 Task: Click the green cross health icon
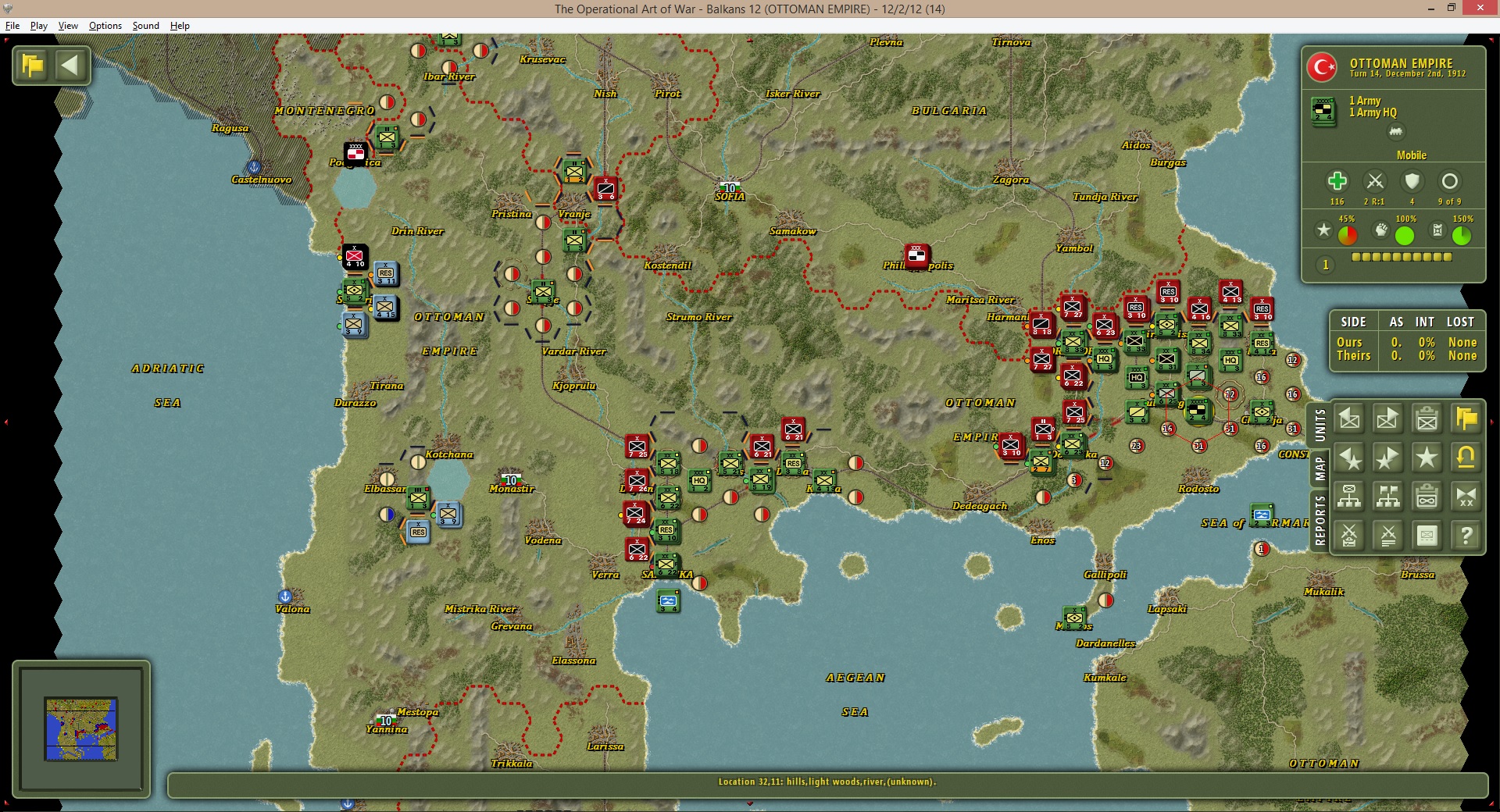tap(1337, 182)
